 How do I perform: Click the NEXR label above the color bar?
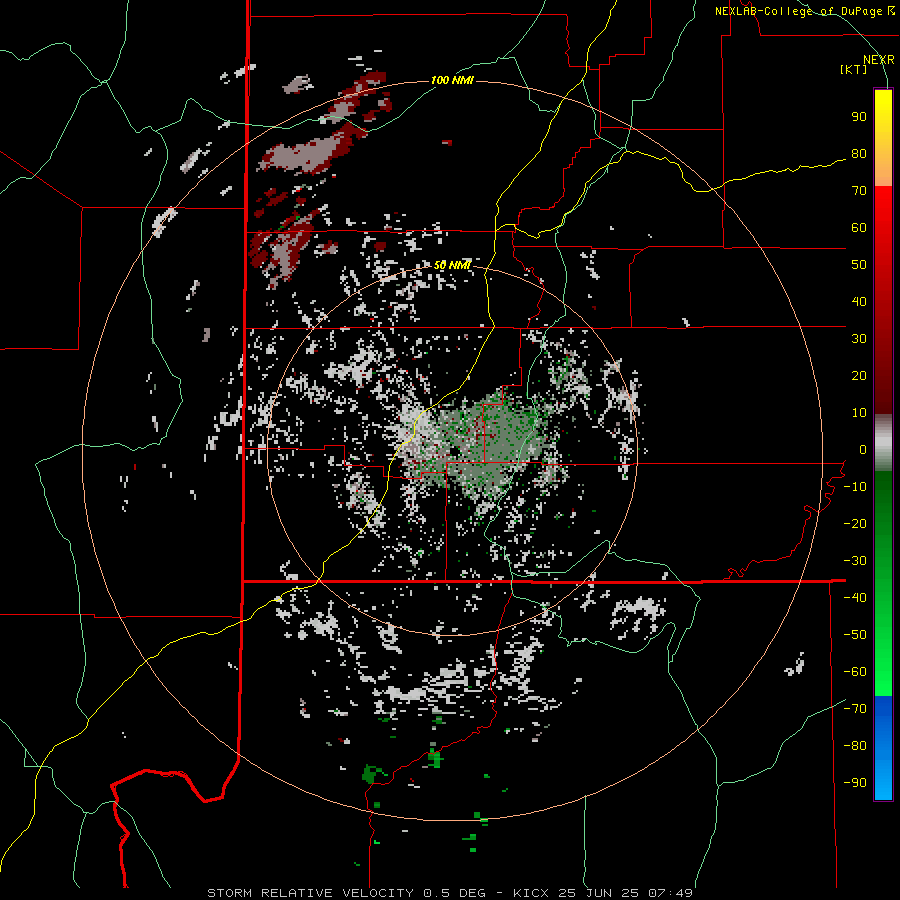coord(879,60)
